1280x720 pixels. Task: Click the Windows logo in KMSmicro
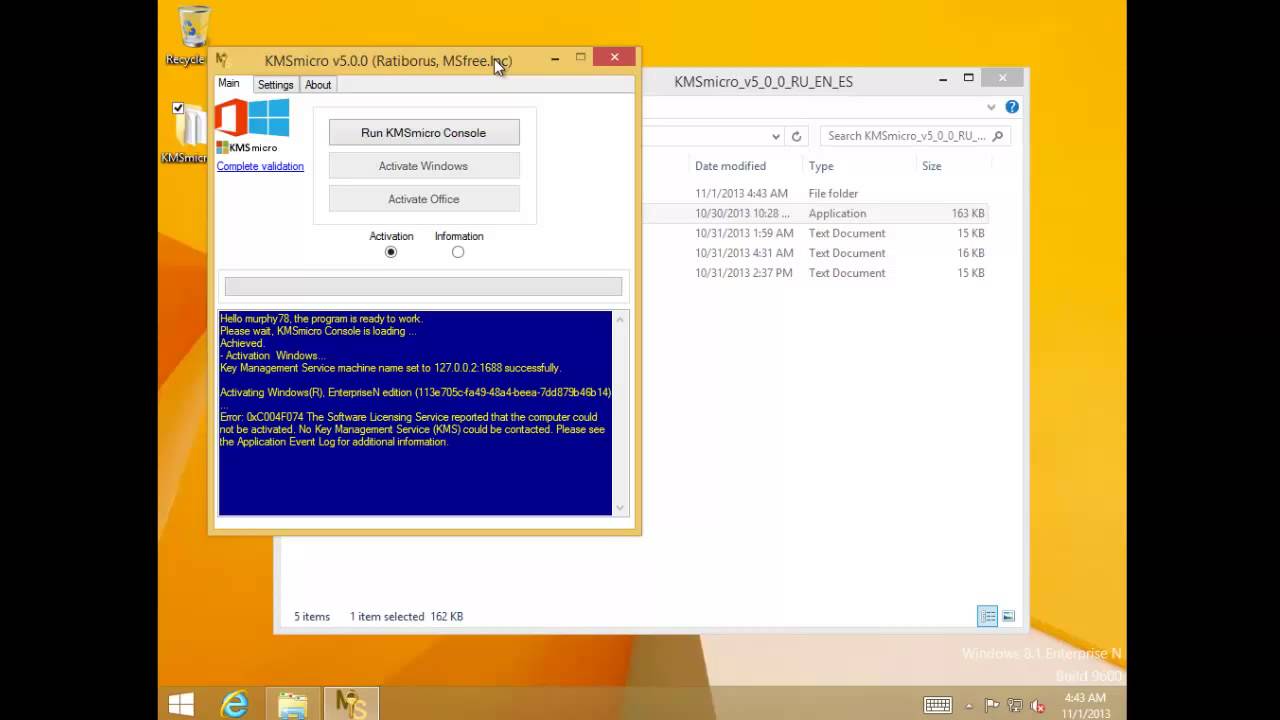point(269,118)
